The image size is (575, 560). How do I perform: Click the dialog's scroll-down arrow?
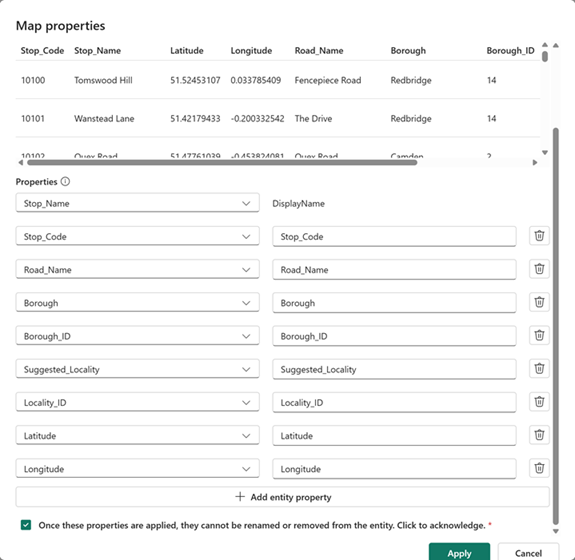556,531
